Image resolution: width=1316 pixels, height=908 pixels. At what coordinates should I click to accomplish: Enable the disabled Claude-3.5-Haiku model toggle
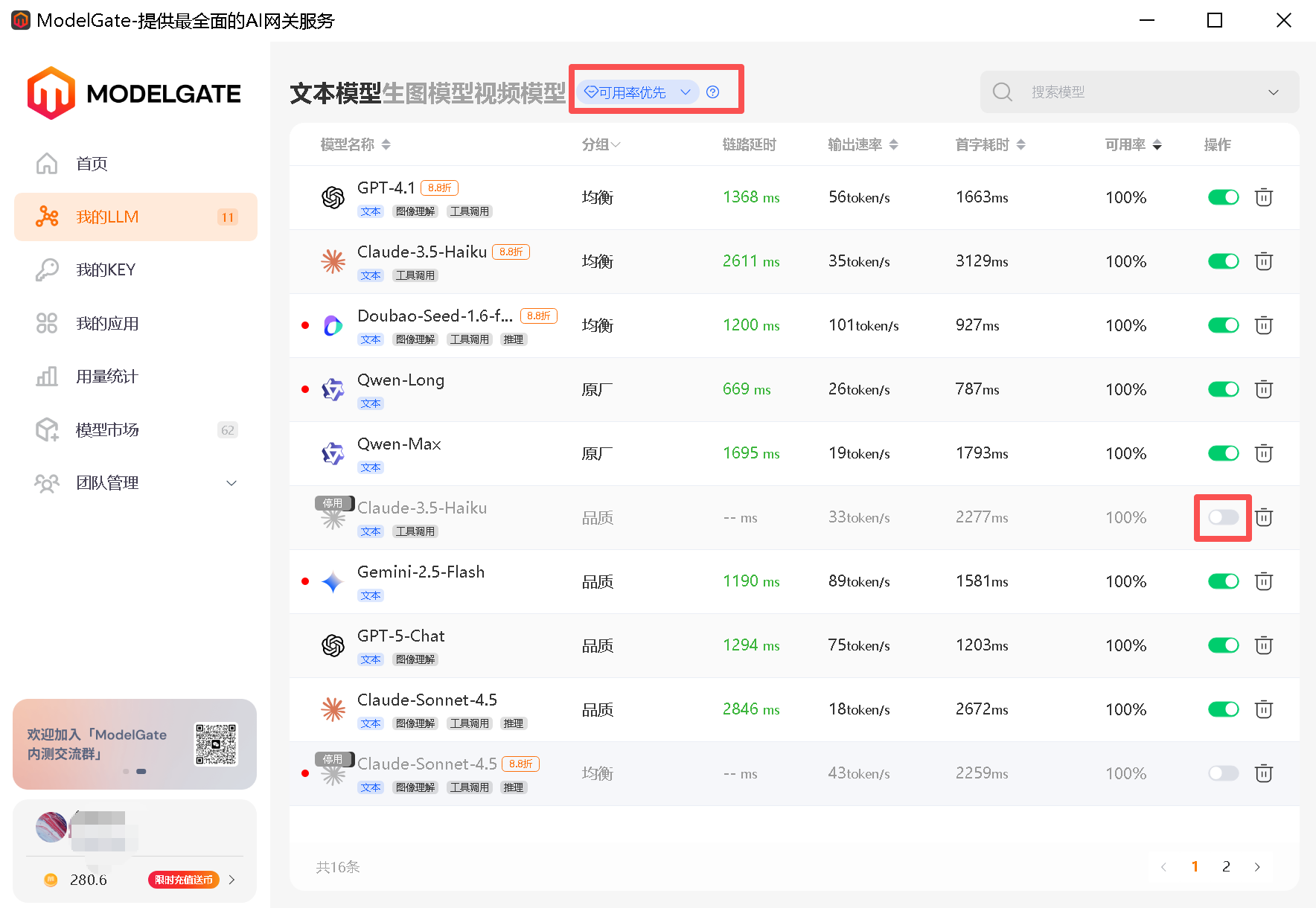click(1223, 517)
